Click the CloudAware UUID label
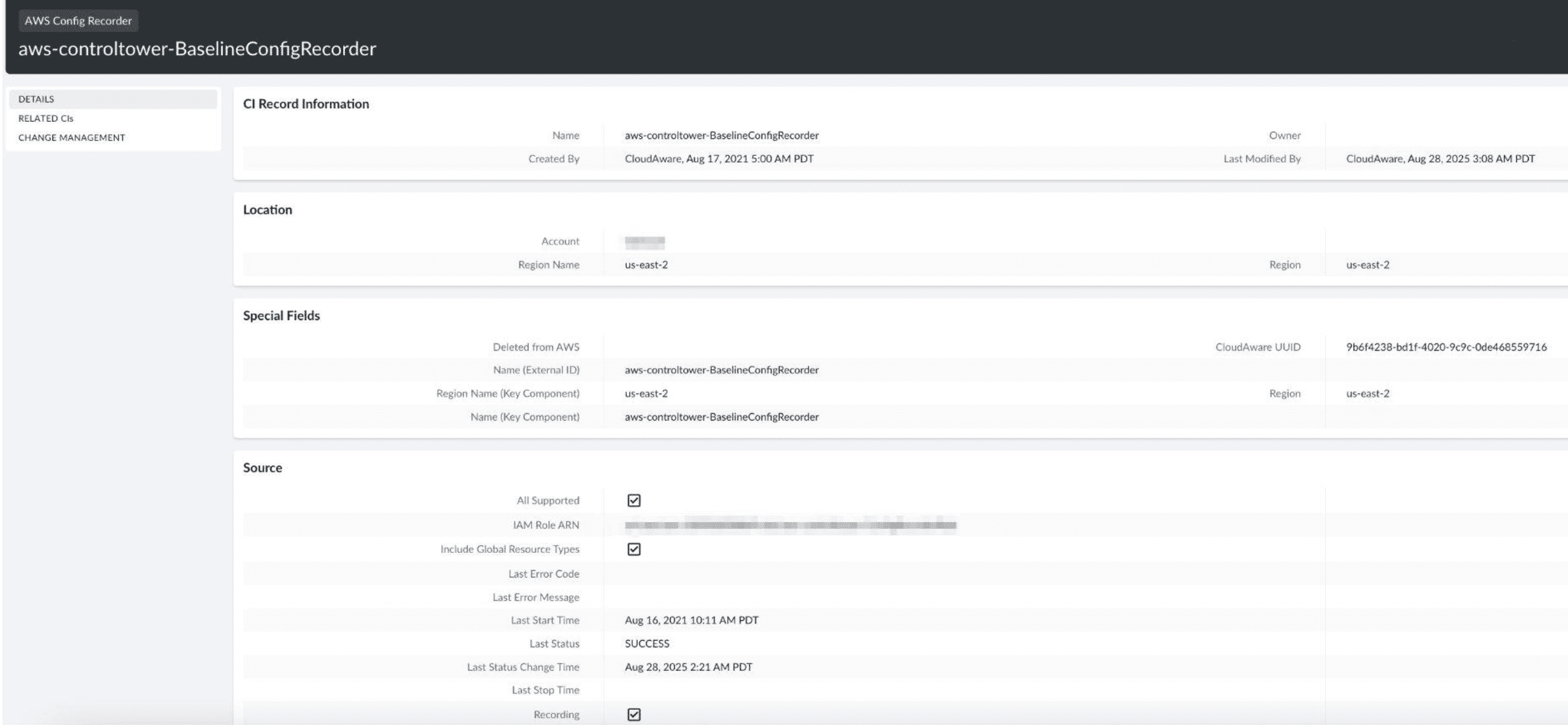The width and height of the screenshot is (1568, 725). (1258, 347)
